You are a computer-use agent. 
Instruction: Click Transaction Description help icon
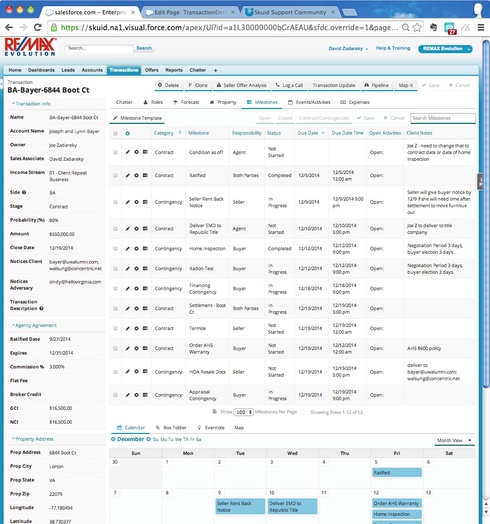click(x=41, y=308)
